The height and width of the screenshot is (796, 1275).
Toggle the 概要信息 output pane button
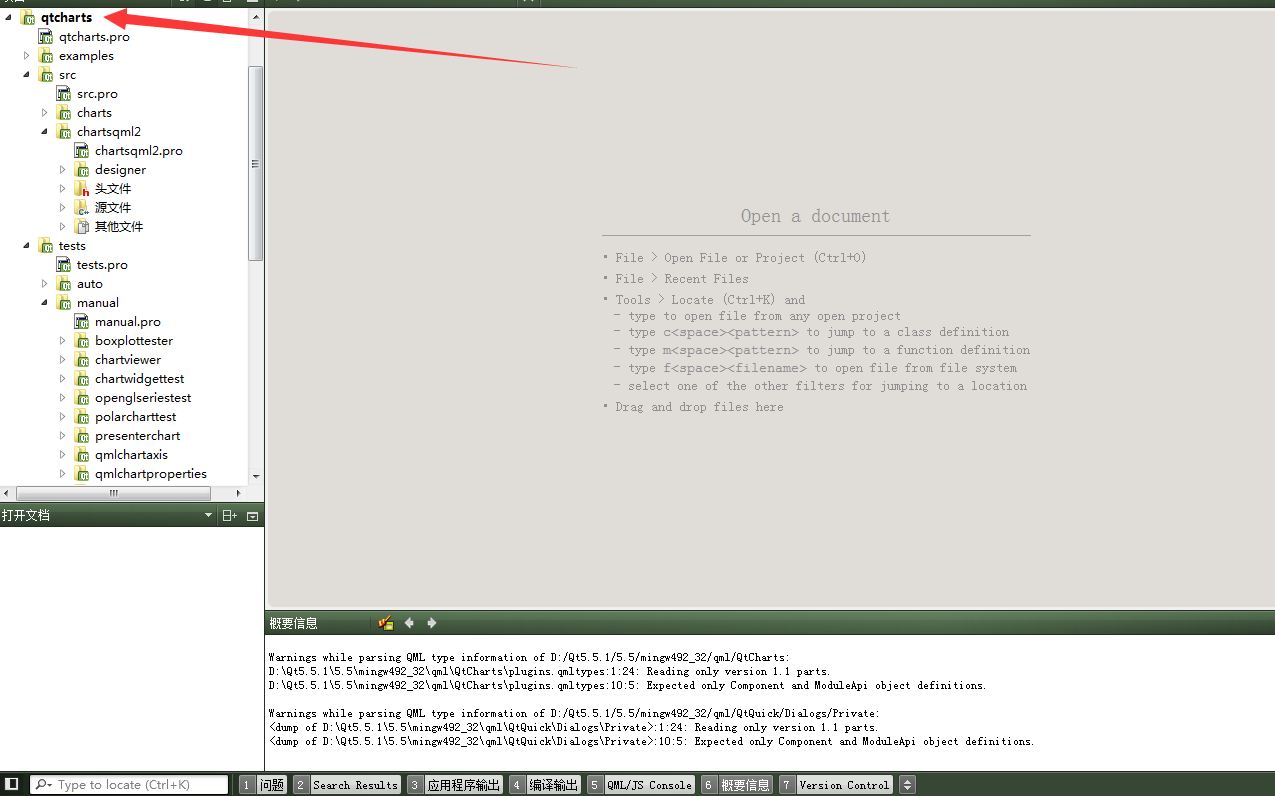(737, 785)
